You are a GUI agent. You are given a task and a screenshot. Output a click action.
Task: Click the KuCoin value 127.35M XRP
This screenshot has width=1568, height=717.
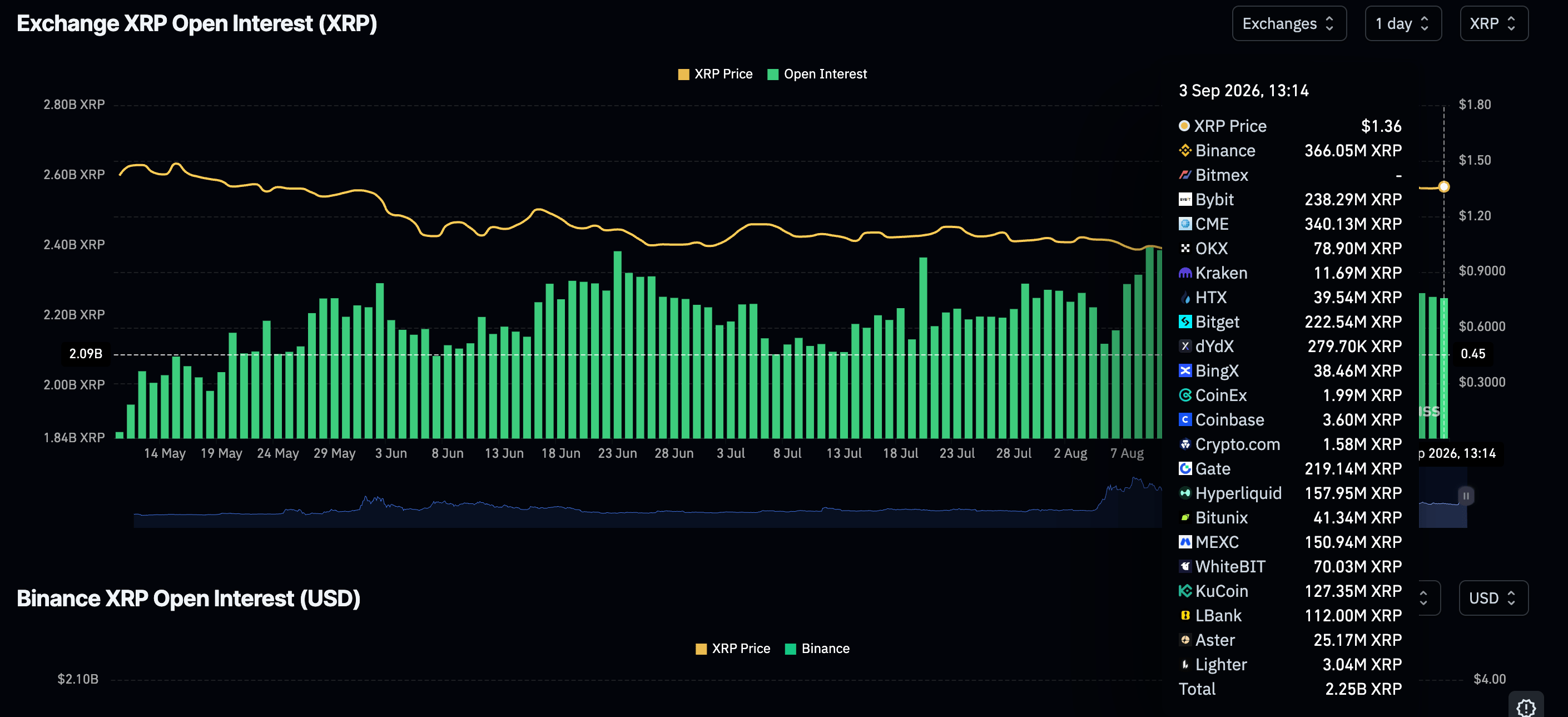click(1353, 591)
